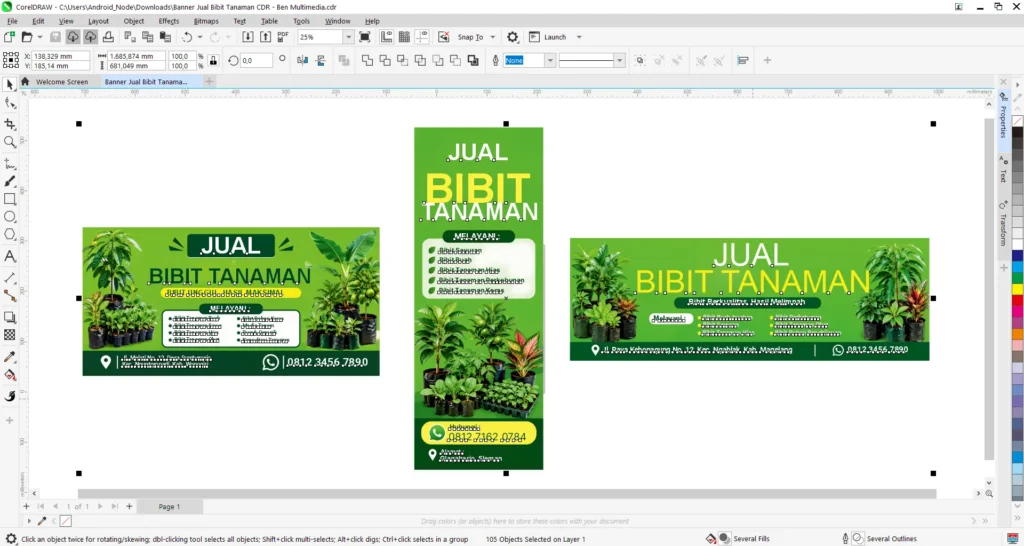The image size is (1024, 546).
Task: Click the new document tab plus button
Action: pos(209,82)
